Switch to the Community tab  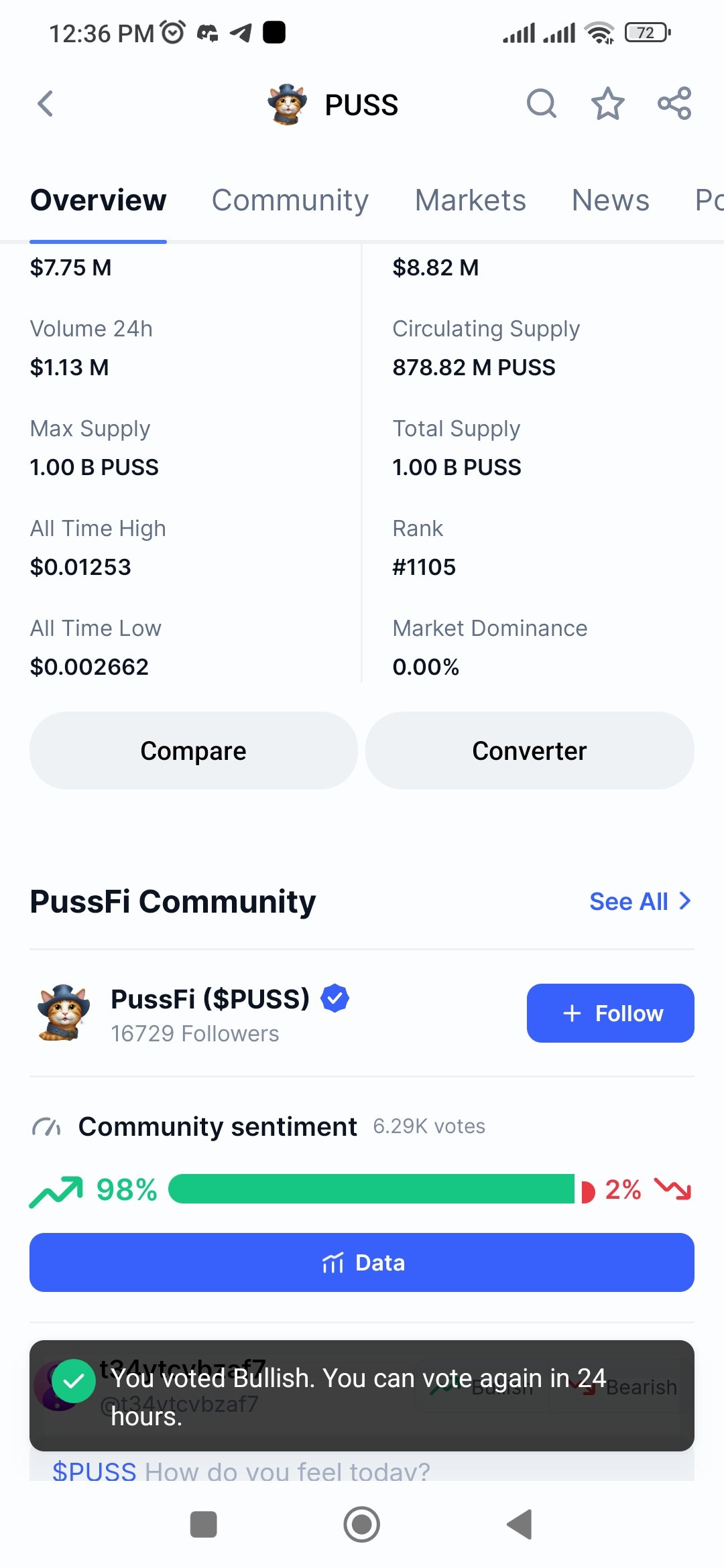point(290,200)
